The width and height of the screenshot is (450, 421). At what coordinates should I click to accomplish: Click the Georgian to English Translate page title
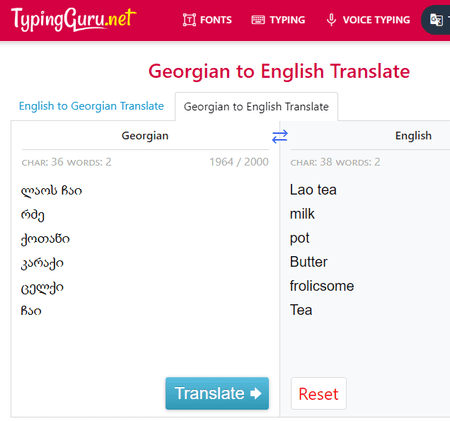tap(279, 71)
